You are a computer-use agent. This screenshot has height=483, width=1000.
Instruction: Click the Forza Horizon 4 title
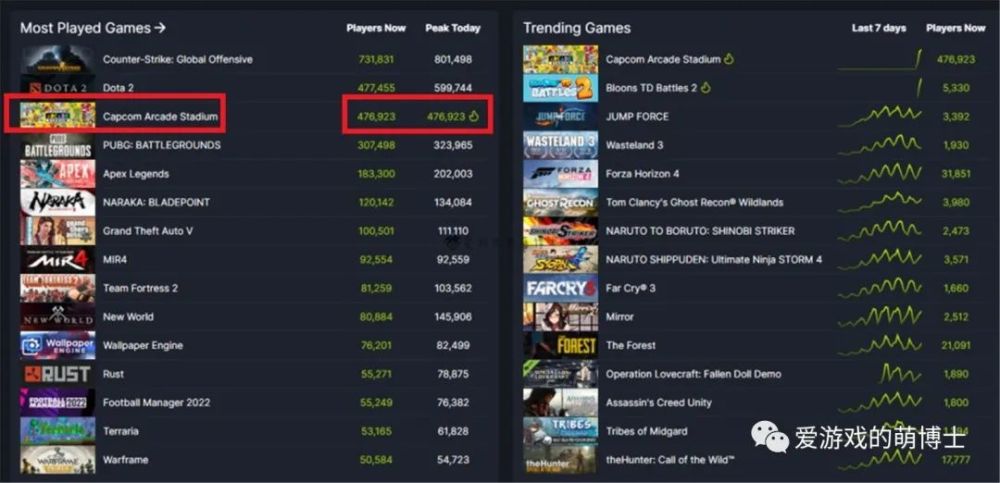pyautogui.click(x=642, y=174)
